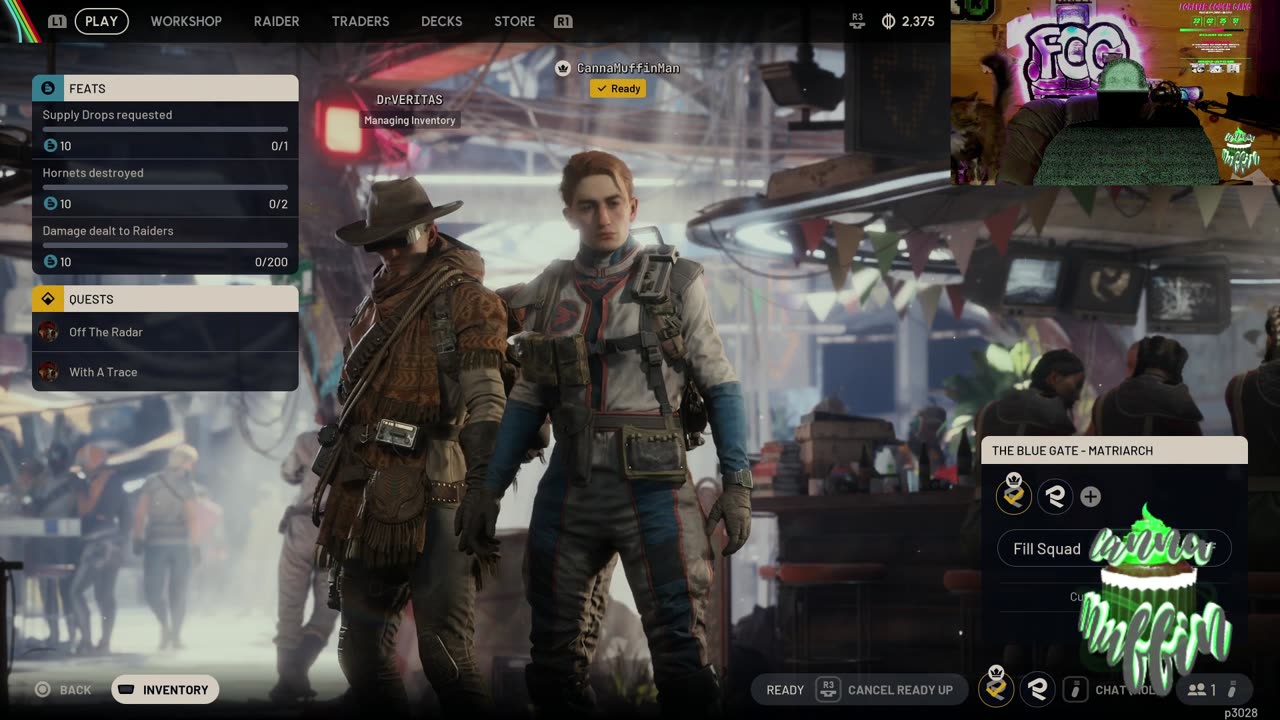Select the second squad emblem in Blue Gate panel
The height and width of the screenshot is (720, 1280).
[x=1055, y=496]
